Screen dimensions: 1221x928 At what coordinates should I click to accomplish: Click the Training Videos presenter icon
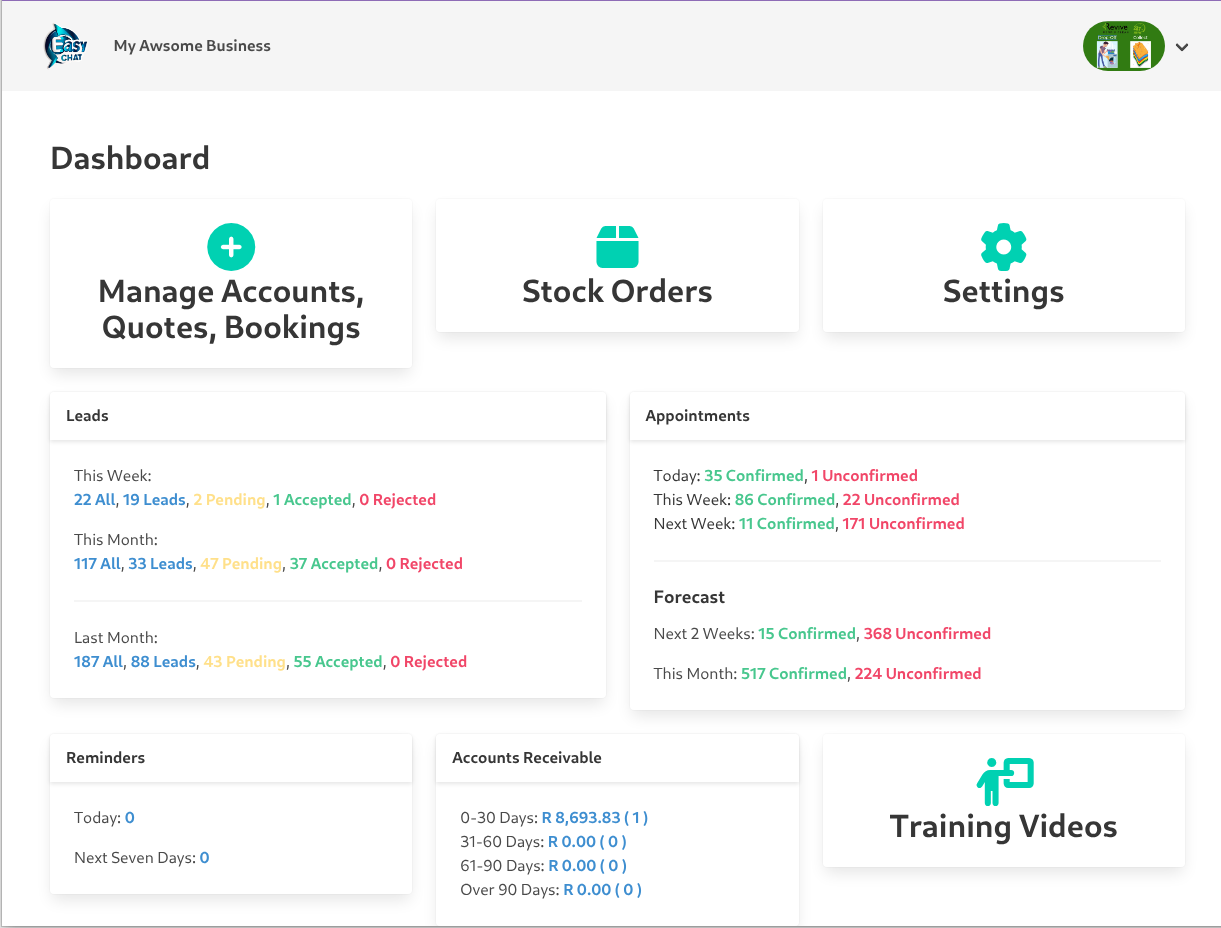1004,782
